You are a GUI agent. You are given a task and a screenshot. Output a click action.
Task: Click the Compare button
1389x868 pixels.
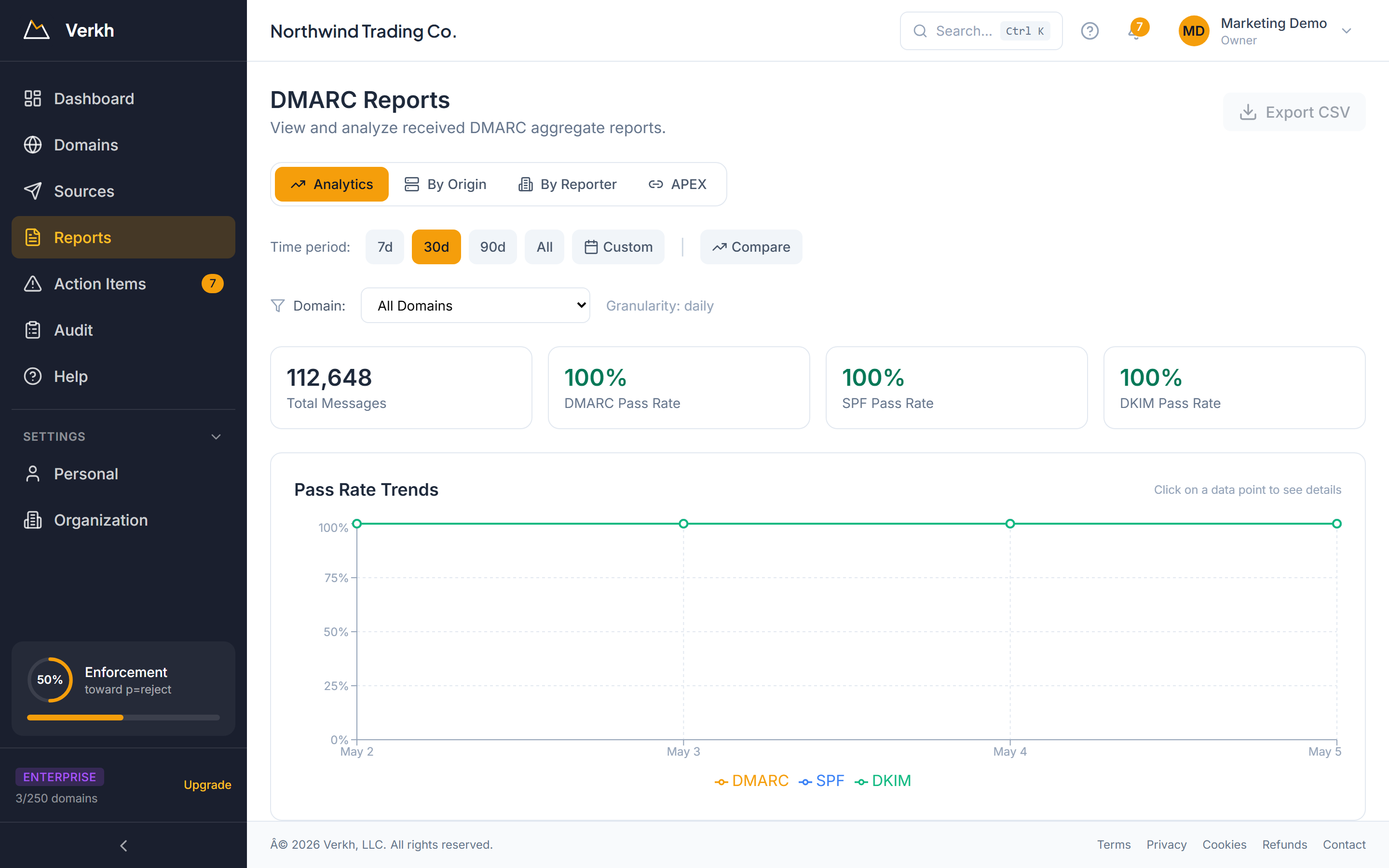click(x=751, y=247)
